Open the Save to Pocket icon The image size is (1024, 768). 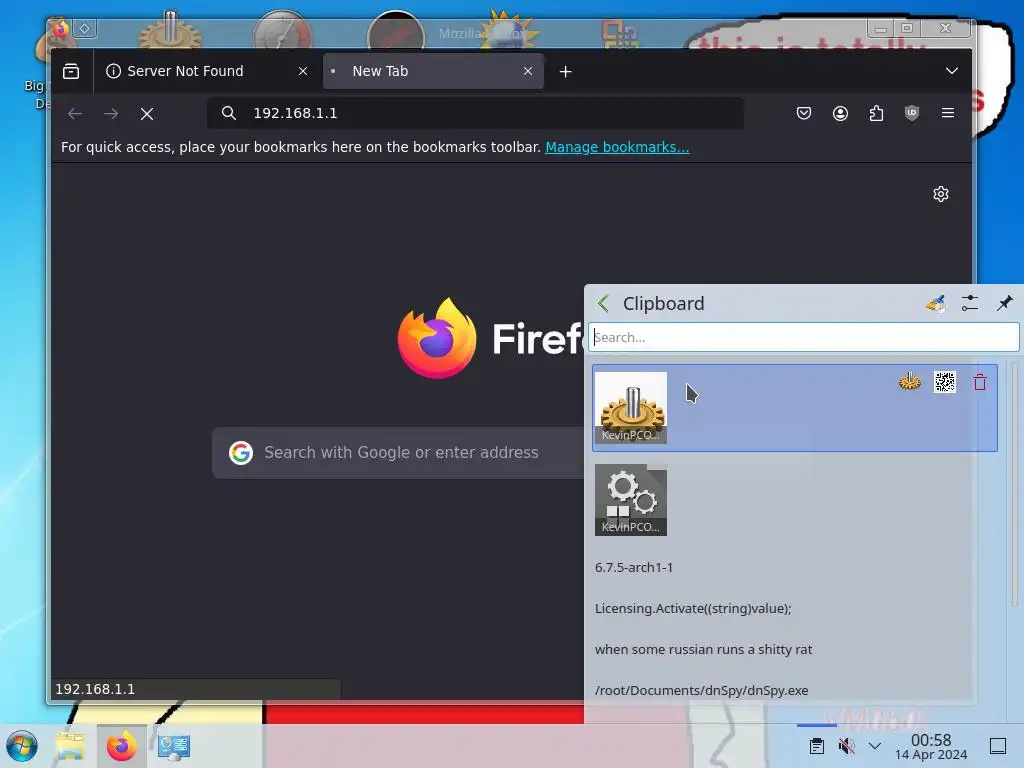click(x=804, y=113)
